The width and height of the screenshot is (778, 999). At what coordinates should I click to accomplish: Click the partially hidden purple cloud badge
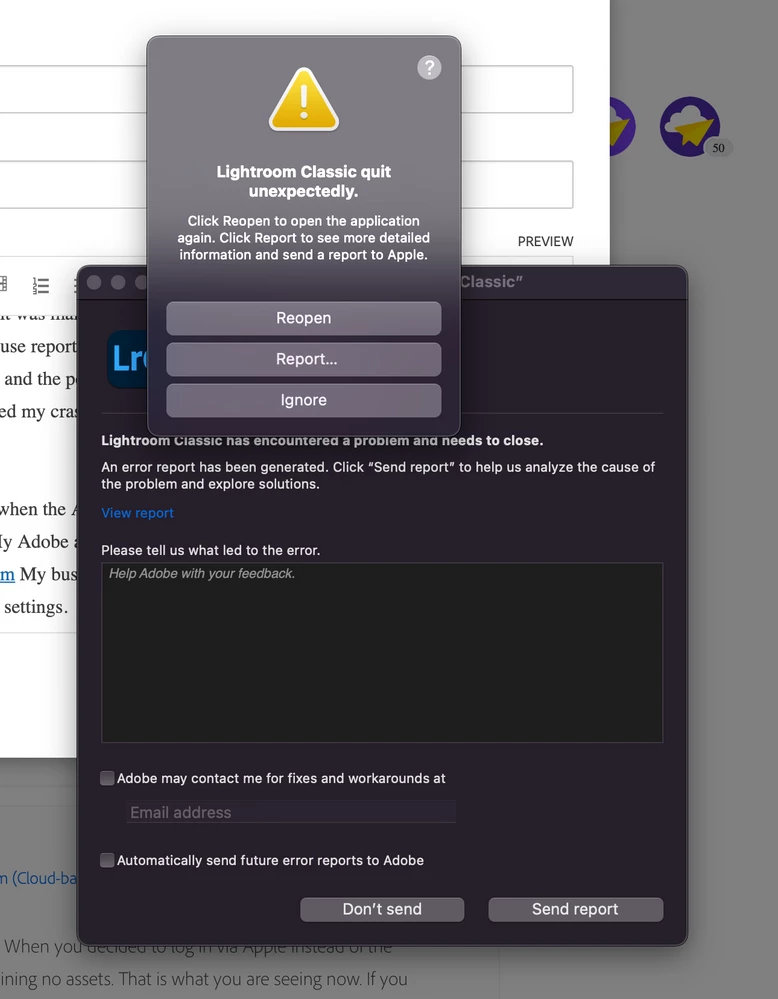(622, 127)
